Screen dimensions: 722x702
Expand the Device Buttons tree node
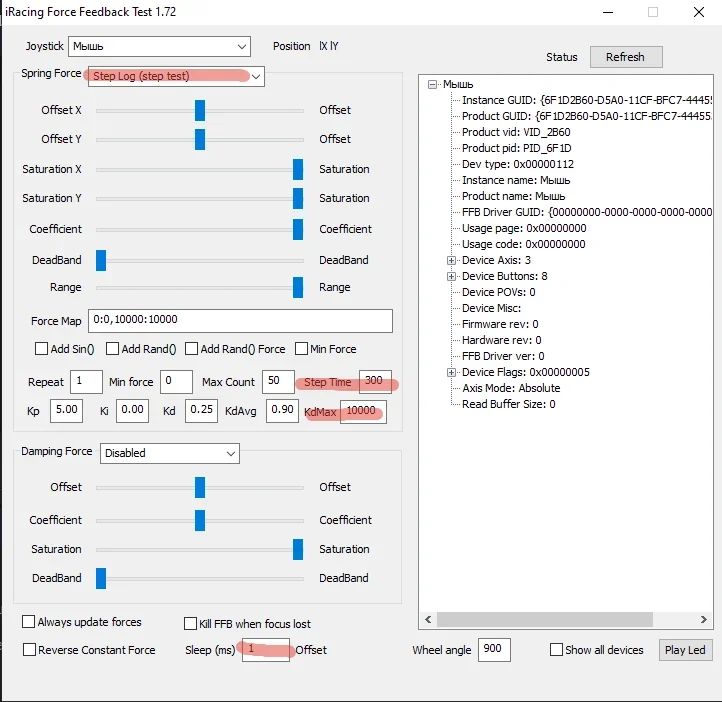[452, 276]
